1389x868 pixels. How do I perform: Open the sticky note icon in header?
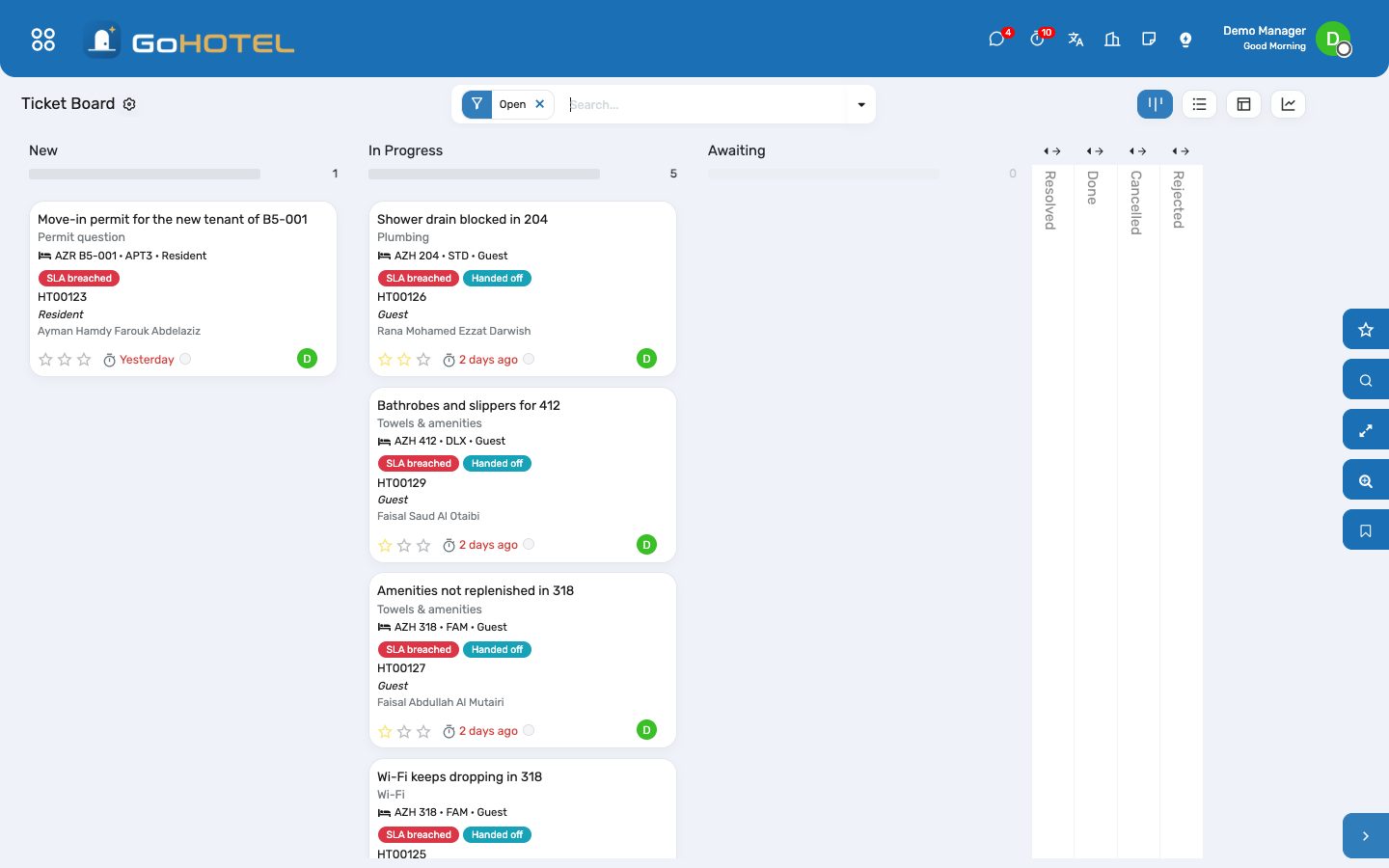1149,40
